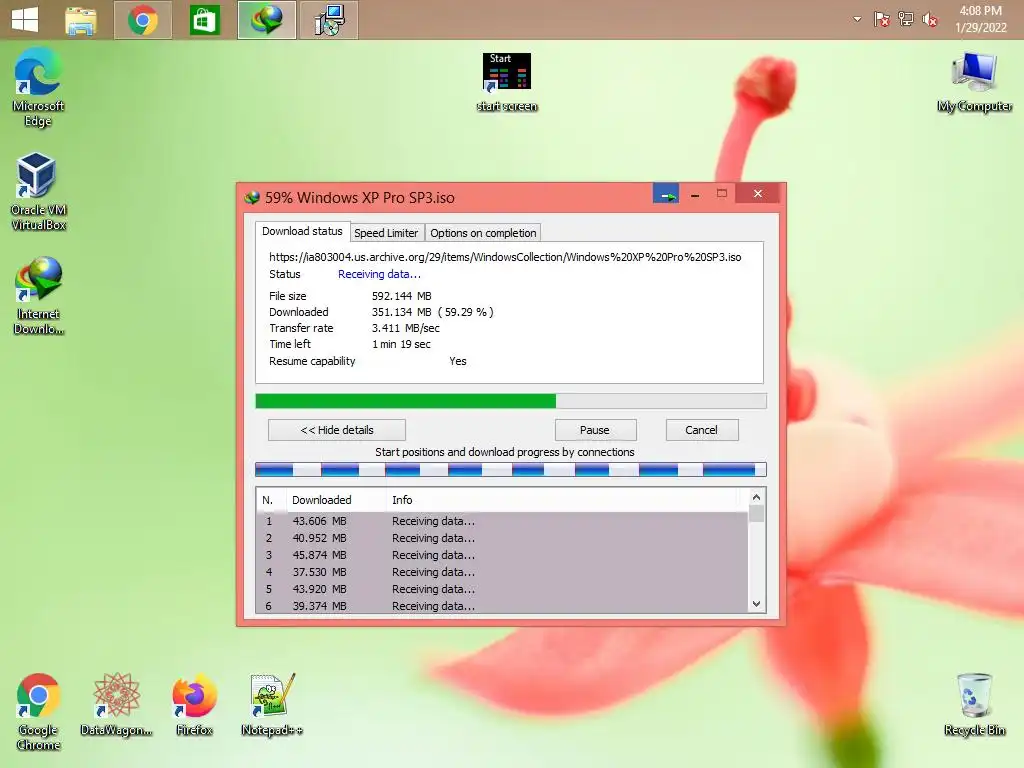This screenshot has height=768, width=1024.
Task: Open the Options on completion tab
Action: click(483, 233)
